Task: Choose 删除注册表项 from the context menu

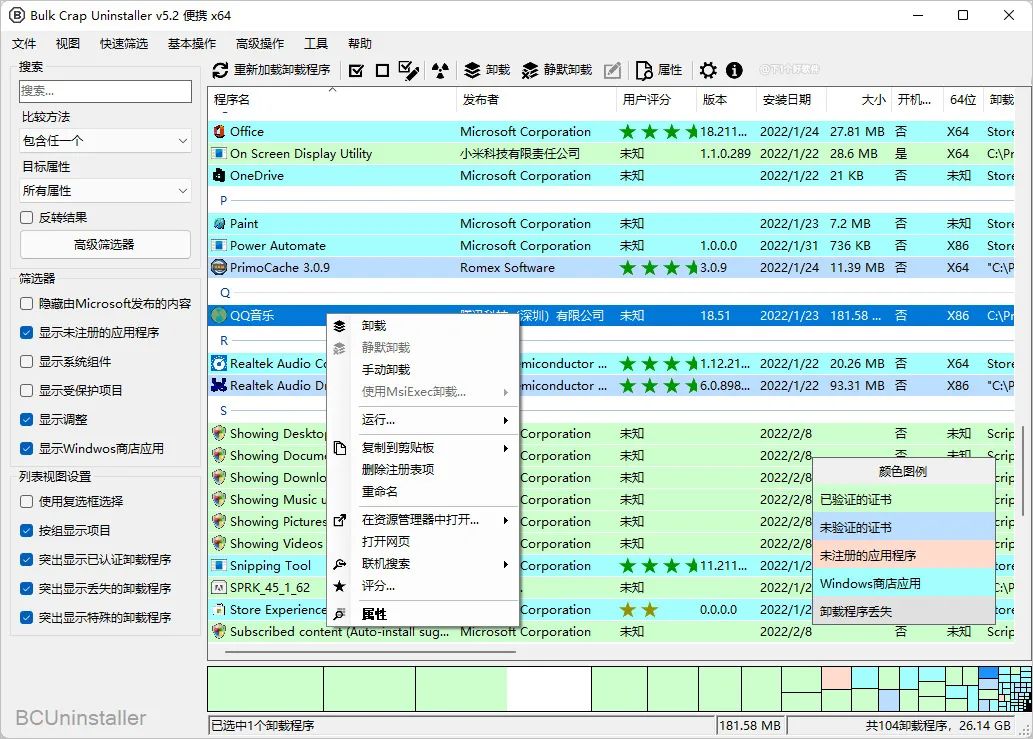Action: 398,469
